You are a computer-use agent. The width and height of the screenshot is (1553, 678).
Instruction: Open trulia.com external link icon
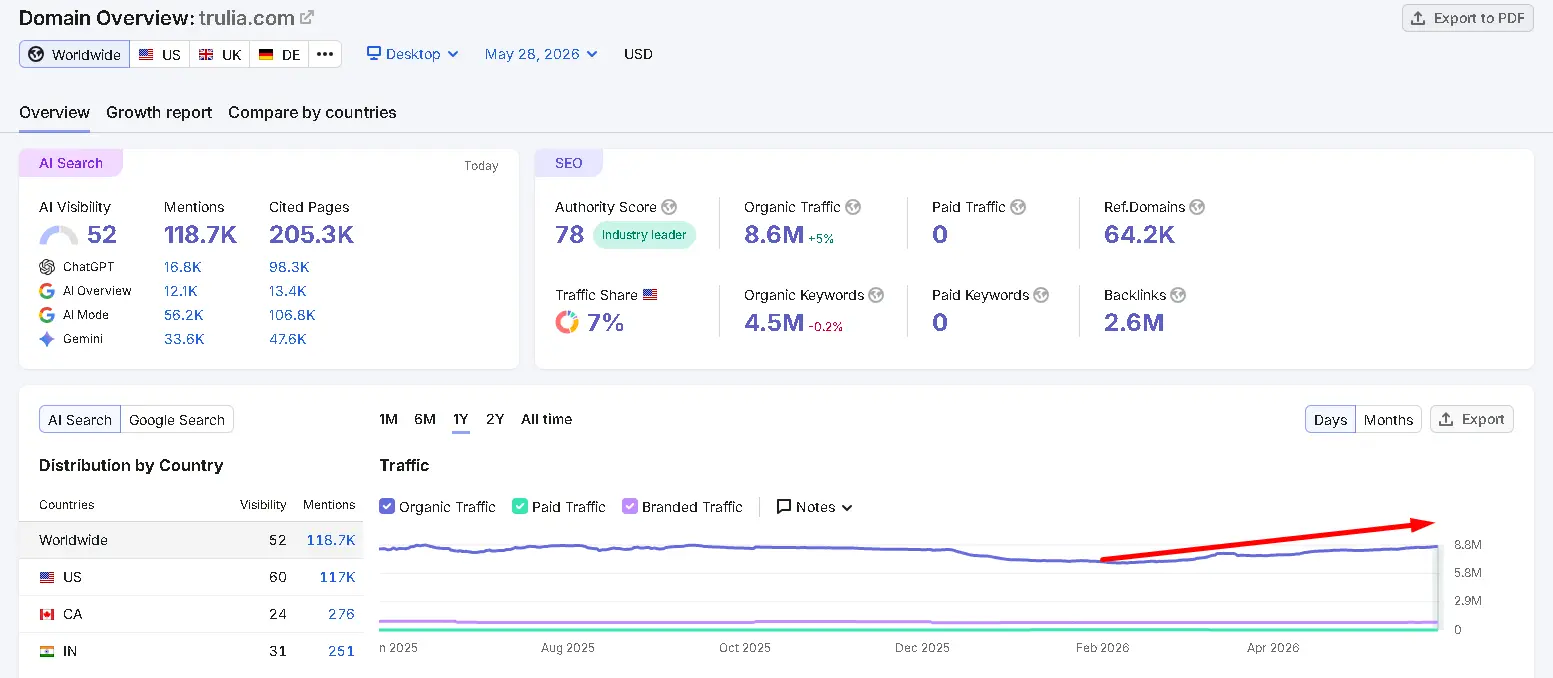(x=307, y=17)
